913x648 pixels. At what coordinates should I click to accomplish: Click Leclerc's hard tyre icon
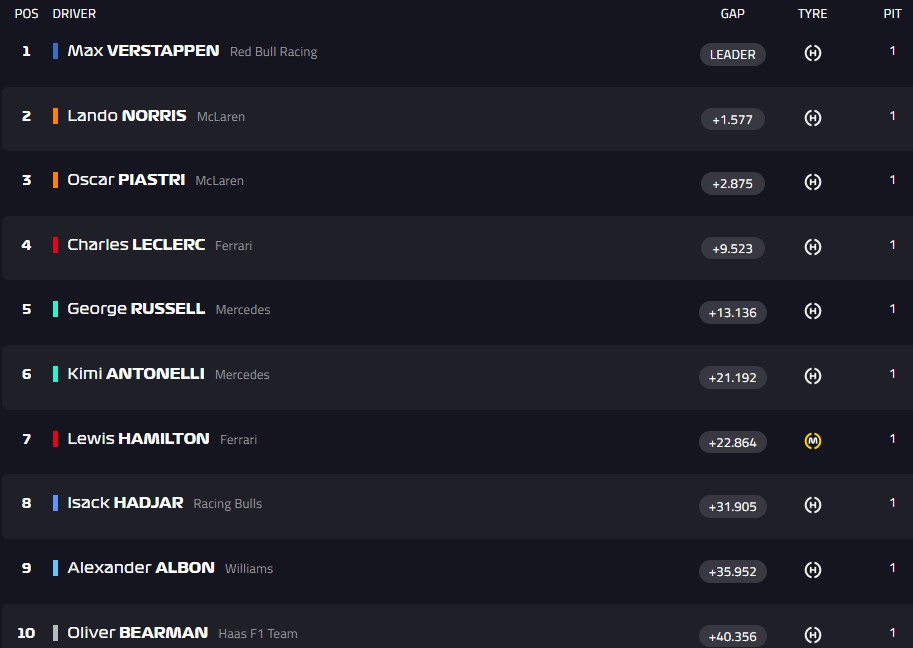click(813, 247)
